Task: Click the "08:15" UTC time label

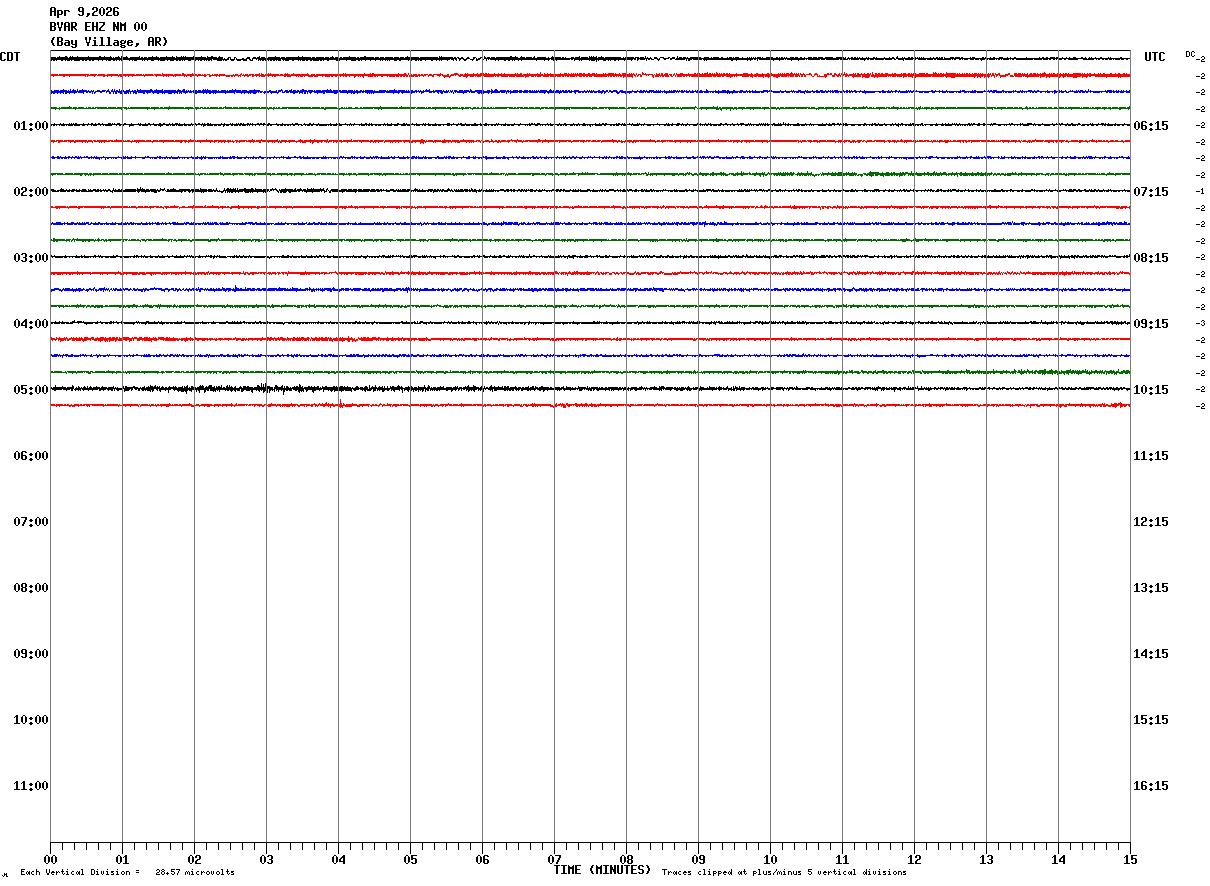Action: (1151, 258)
